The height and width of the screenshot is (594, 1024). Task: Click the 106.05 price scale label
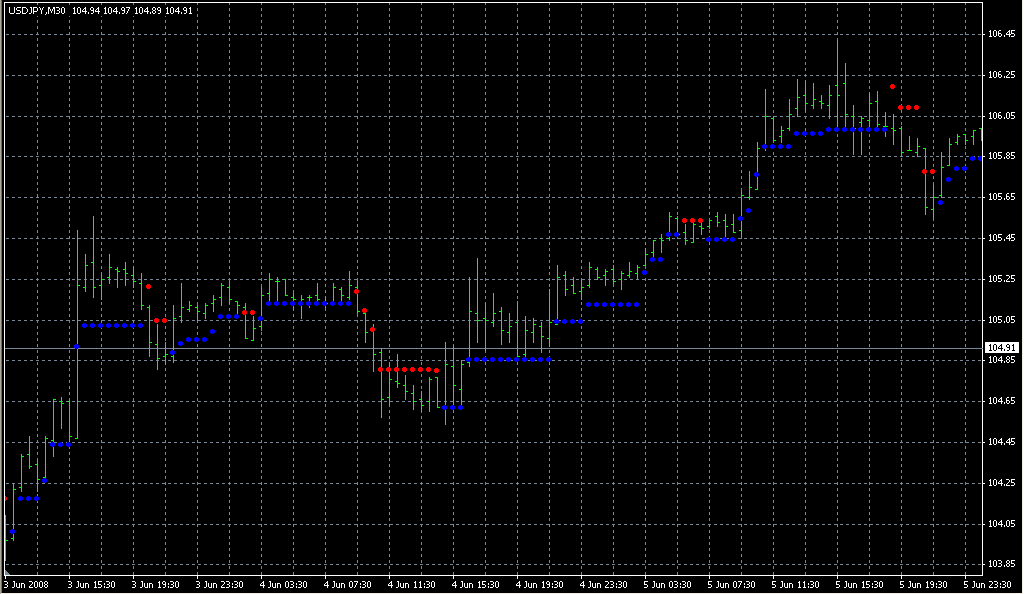(1001, 116)
